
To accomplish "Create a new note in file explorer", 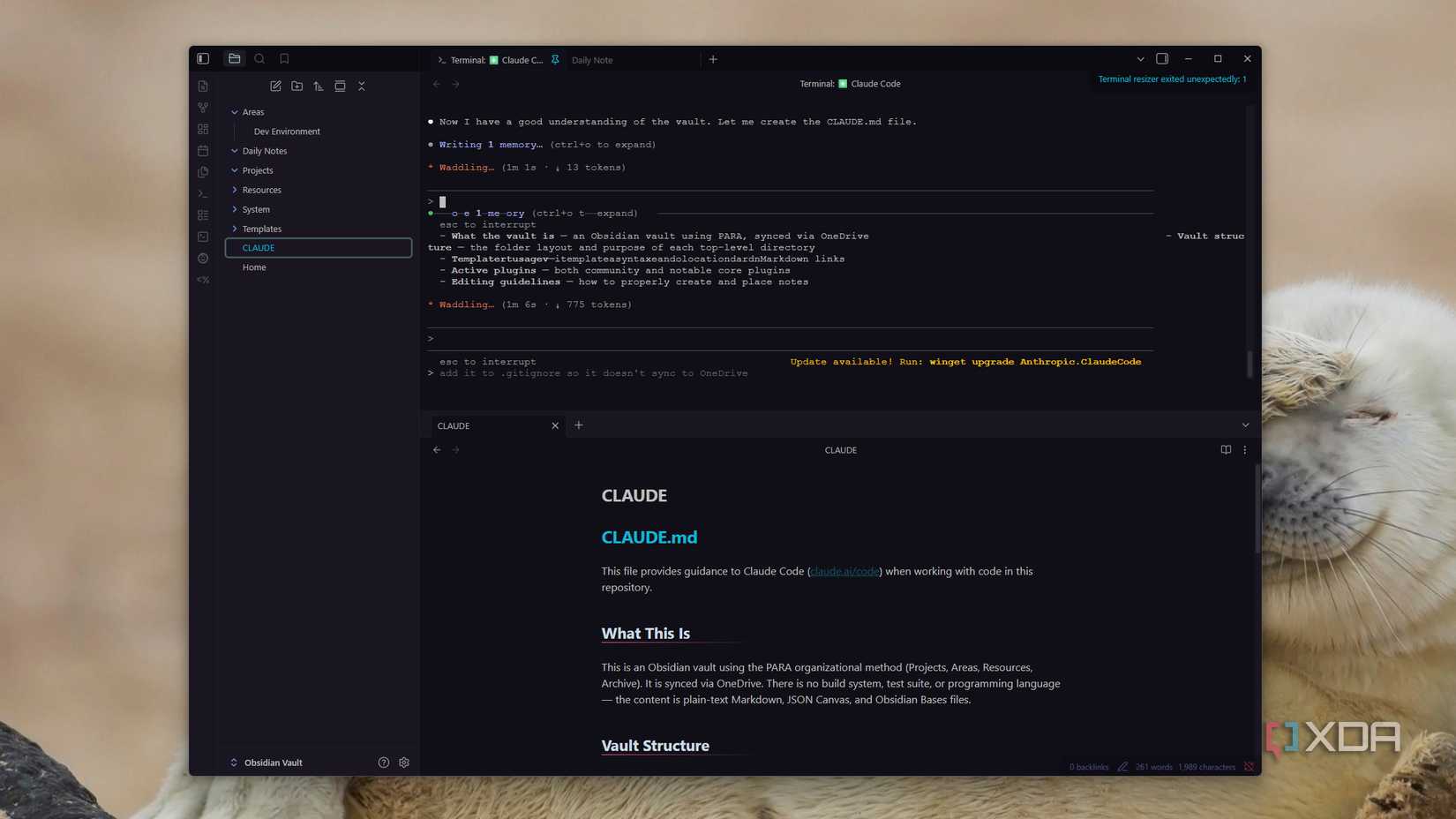I will click(275, 86).
